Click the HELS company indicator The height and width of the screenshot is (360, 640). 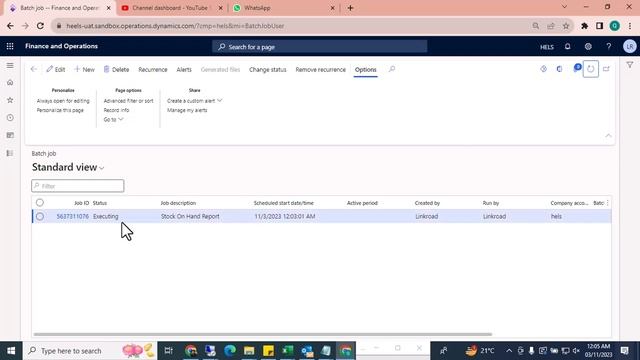[547, 47]
